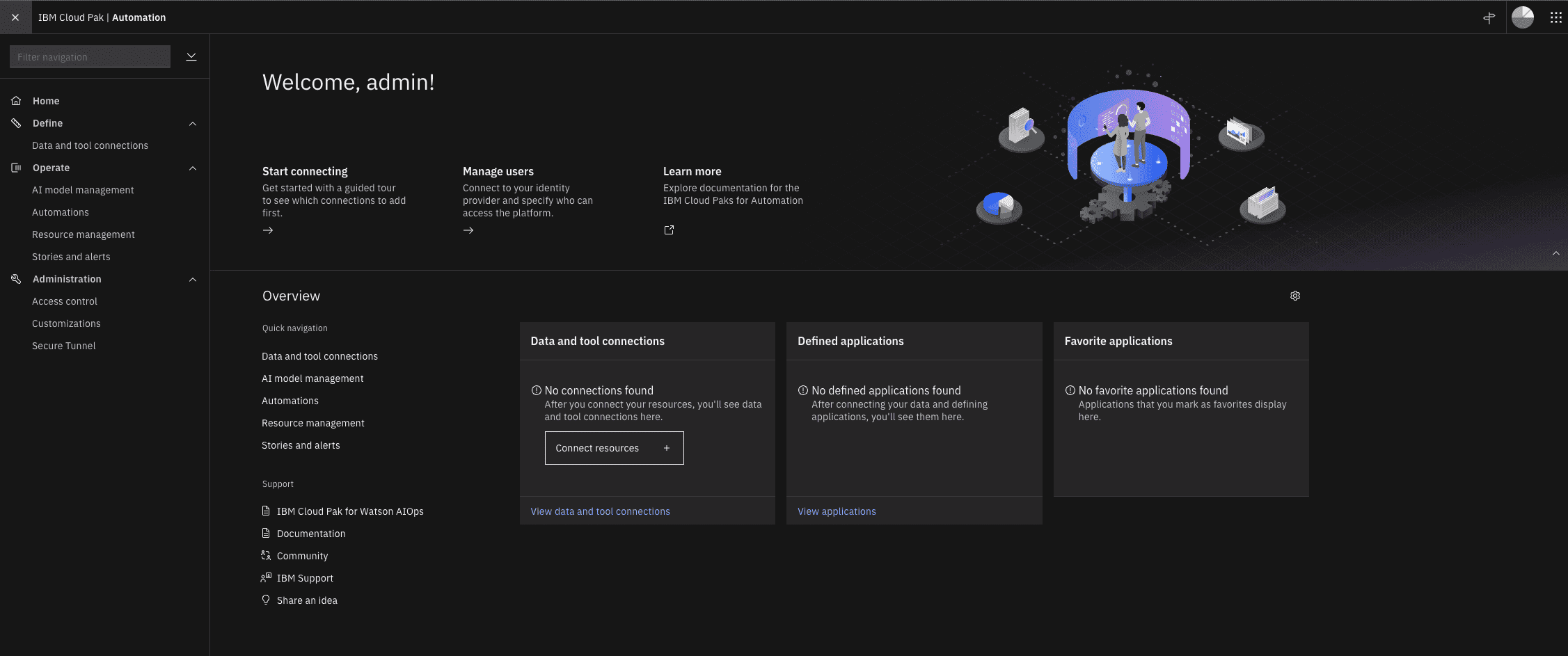This screenshot has height=656, width=1568.
Task: Click the Home house icon in sidebar
Action: 16,101
